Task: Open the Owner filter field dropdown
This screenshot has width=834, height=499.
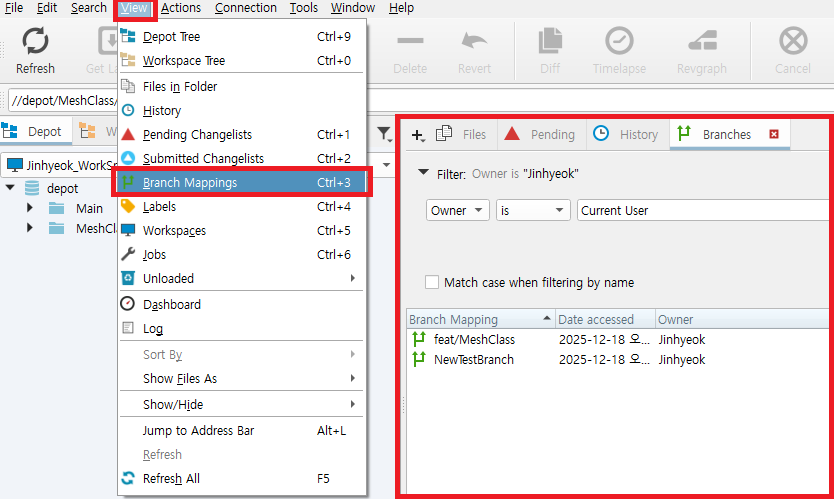Action: (457, 210)
